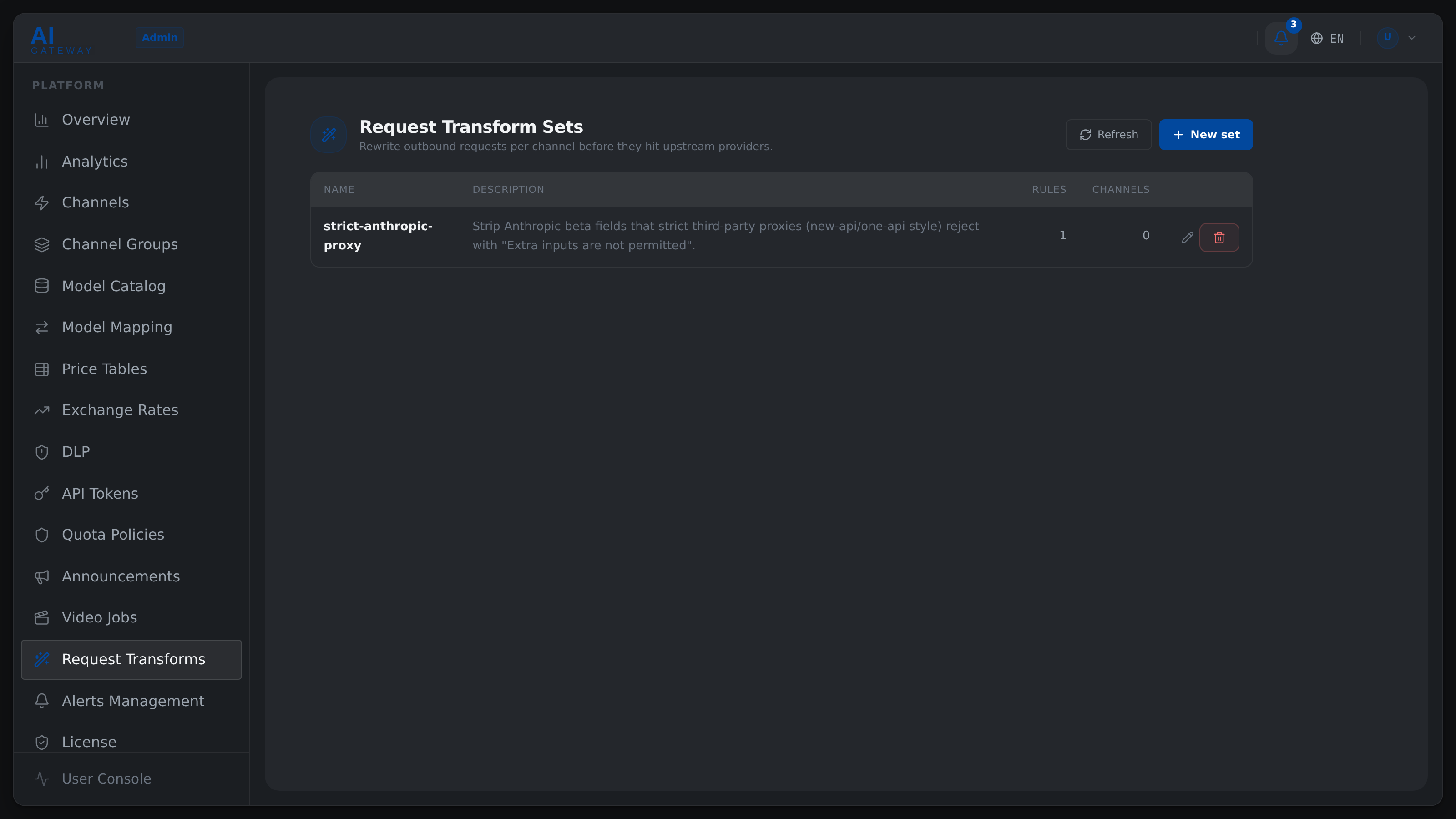Click the API Tokens key icon

pos(42,493)
